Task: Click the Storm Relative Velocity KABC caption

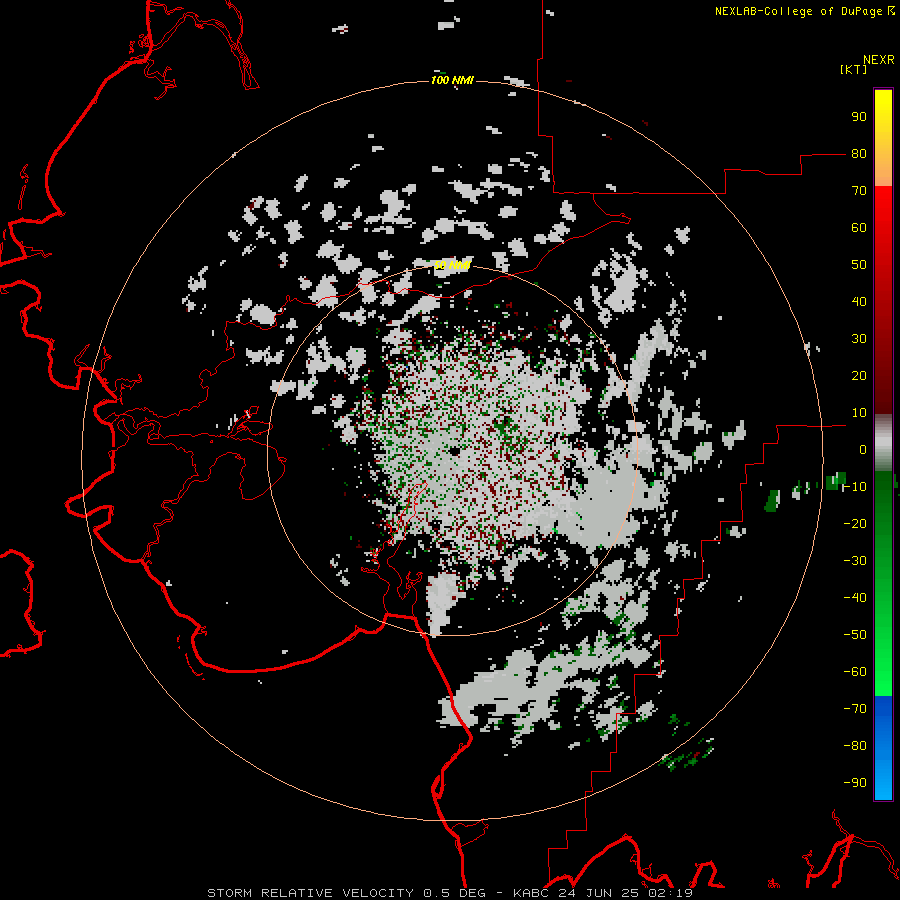Action: click(450, 893)
